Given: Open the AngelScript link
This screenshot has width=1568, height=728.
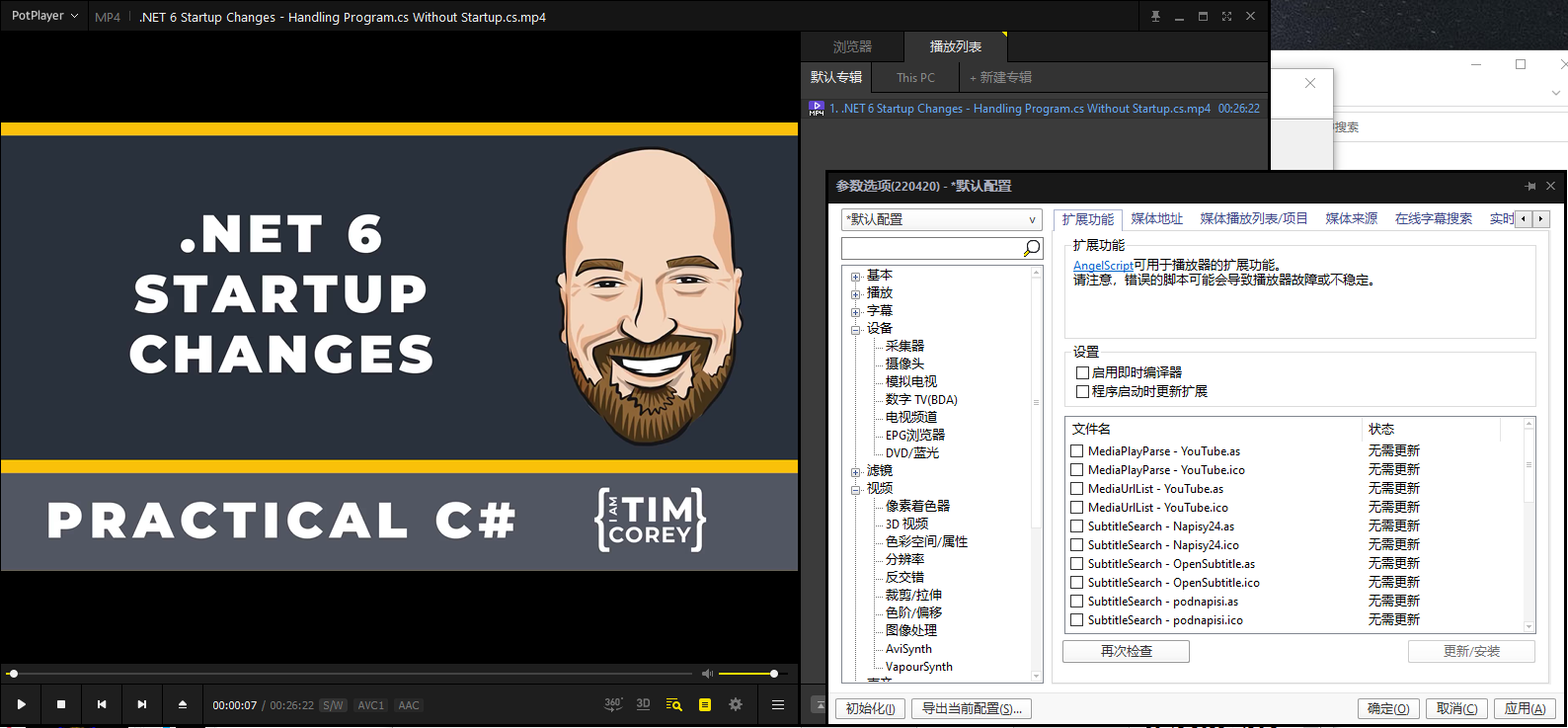Looking at the screenshot, I should (1103, 266).
